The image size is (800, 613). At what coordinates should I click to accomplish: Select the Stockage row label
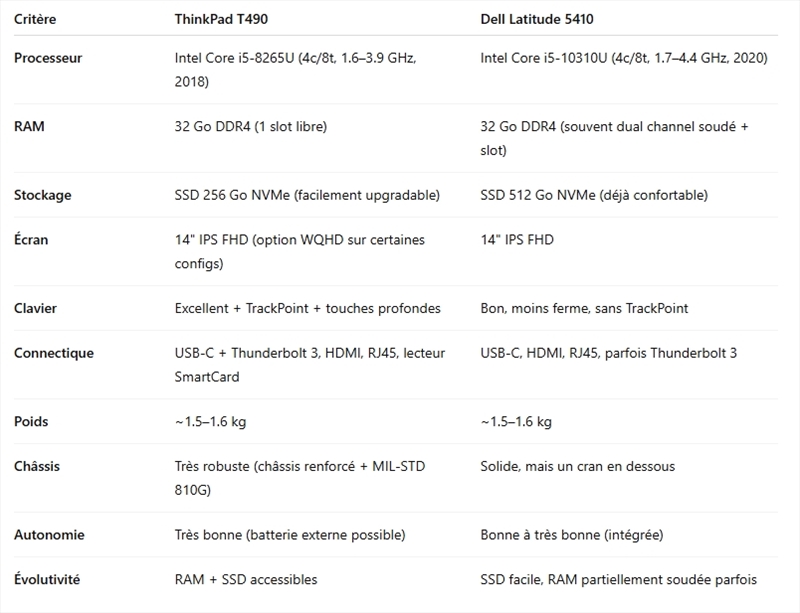click(x=42, y=195)
